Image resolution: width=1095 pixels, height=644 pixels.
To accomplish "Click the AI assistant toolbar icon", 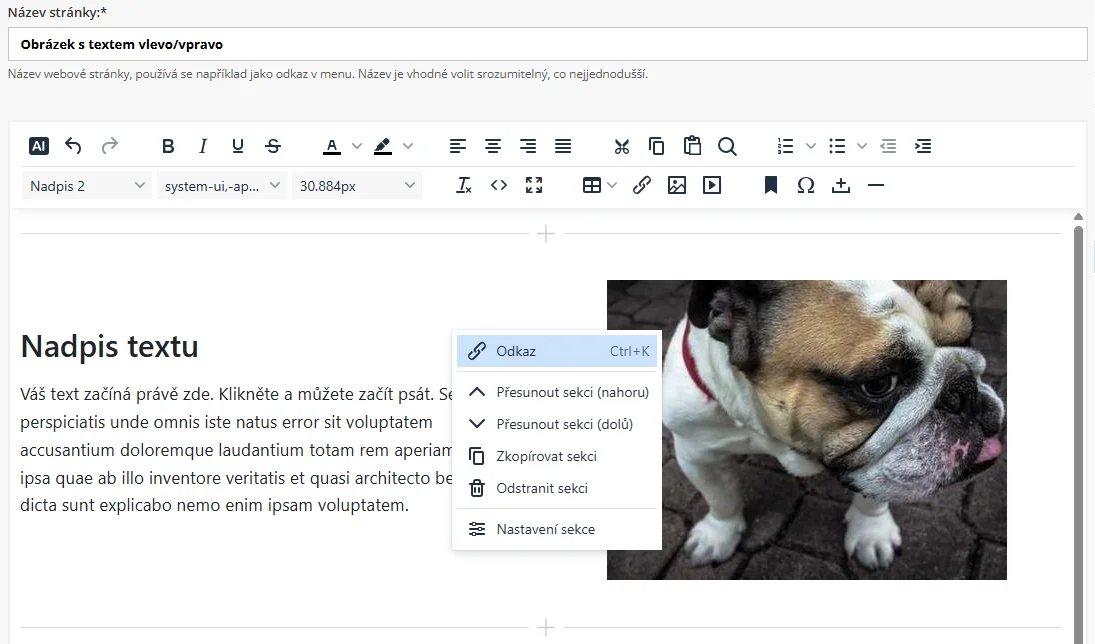I will pos(39,146).
